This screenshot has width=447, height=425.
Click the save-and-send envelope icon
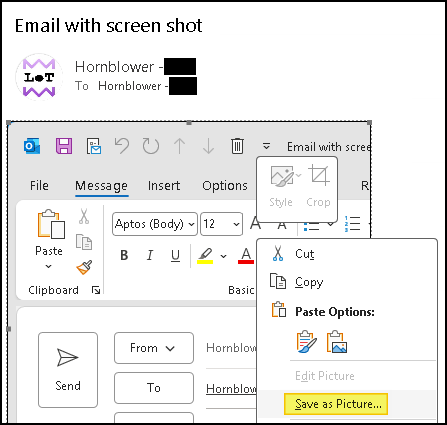pos(94,146)
